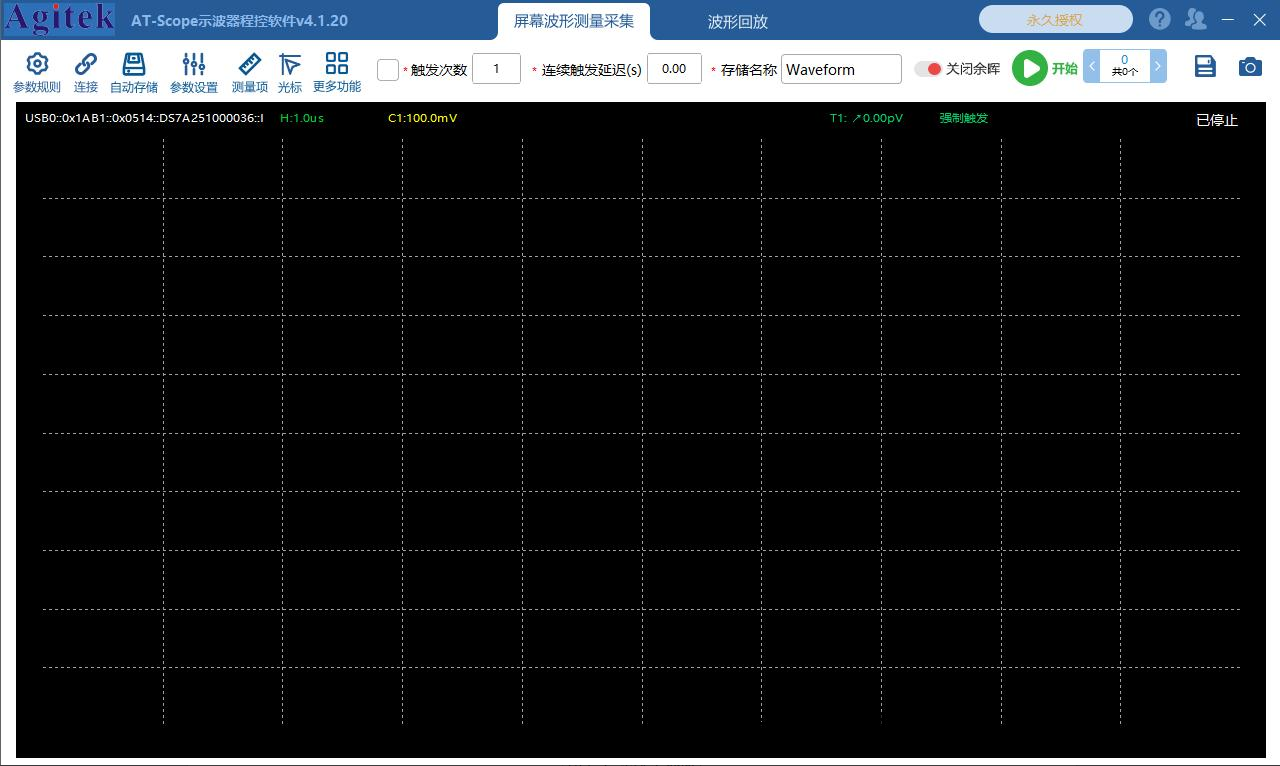
Task: Open 自动存储 auto-save icon
Action: click(x=134, y=65)
